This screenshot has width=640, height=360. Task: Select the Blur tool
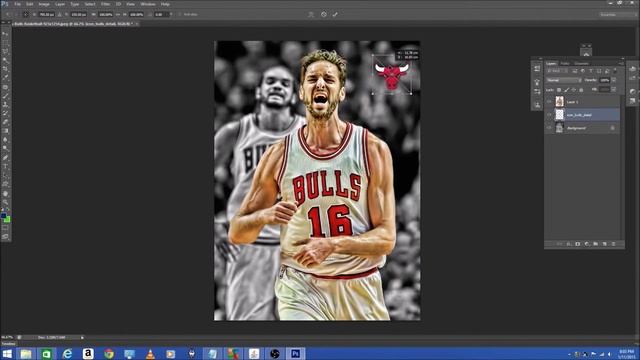click(6, 140)
